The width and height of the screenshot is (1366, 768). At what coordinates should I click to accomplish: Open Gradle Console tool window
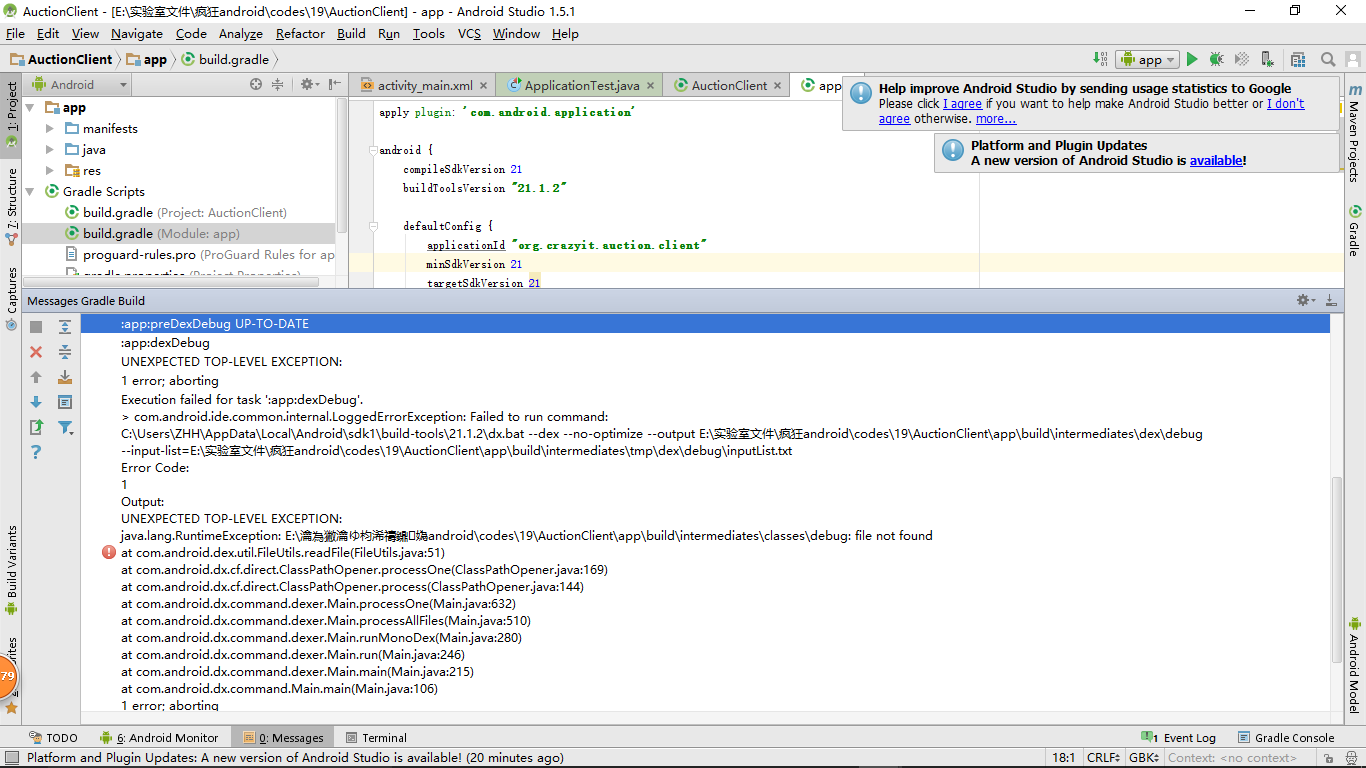pos(1286,738)
